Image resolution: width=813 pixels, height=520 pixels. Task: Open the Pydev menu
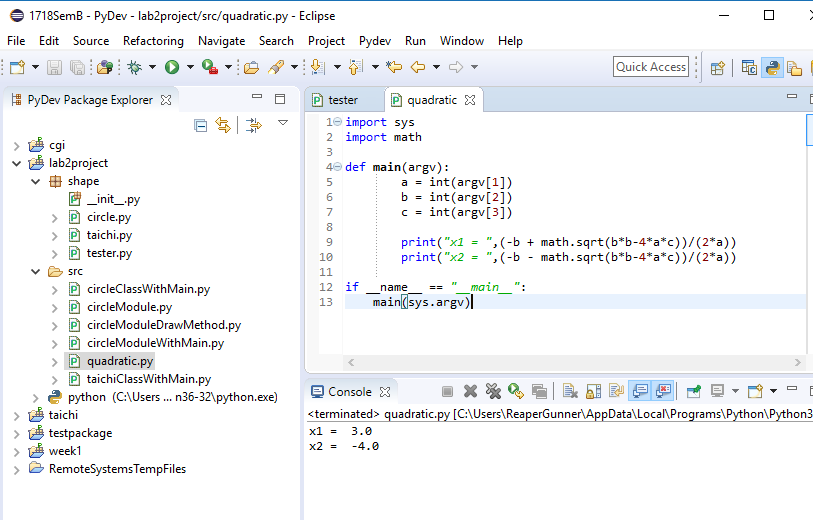[x=375, y=41]
